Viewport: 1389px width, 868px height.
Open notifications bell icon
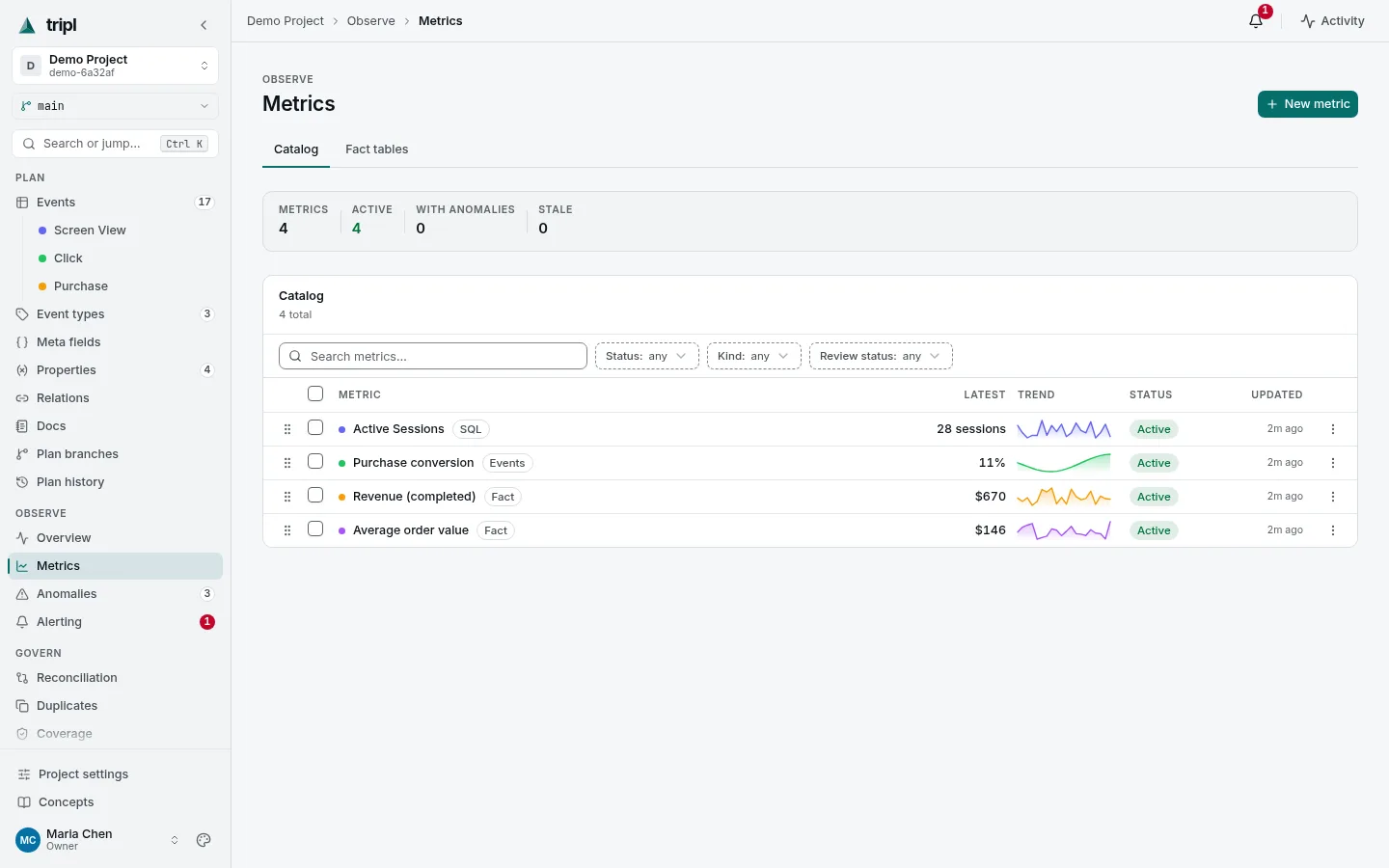click(x=1256, y=20)
